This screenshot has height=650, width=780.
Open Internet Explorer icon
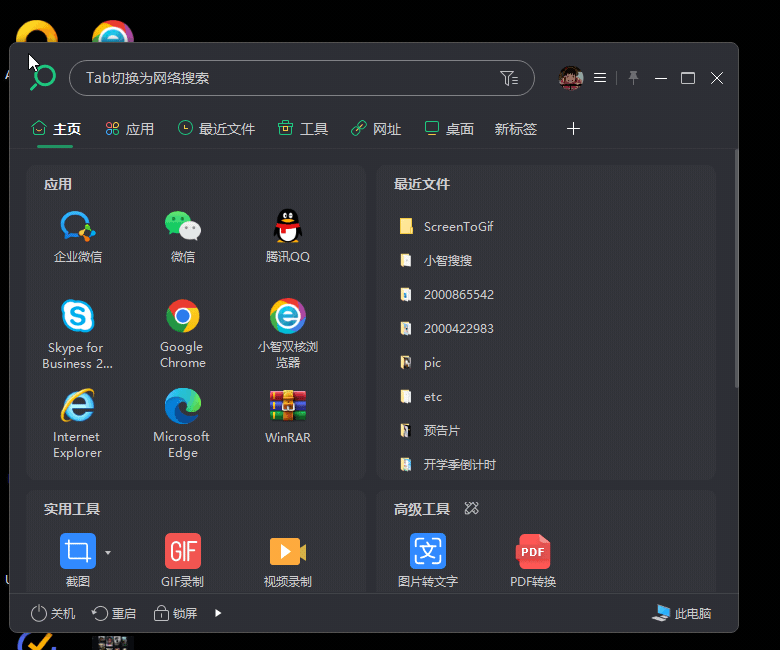78,405
